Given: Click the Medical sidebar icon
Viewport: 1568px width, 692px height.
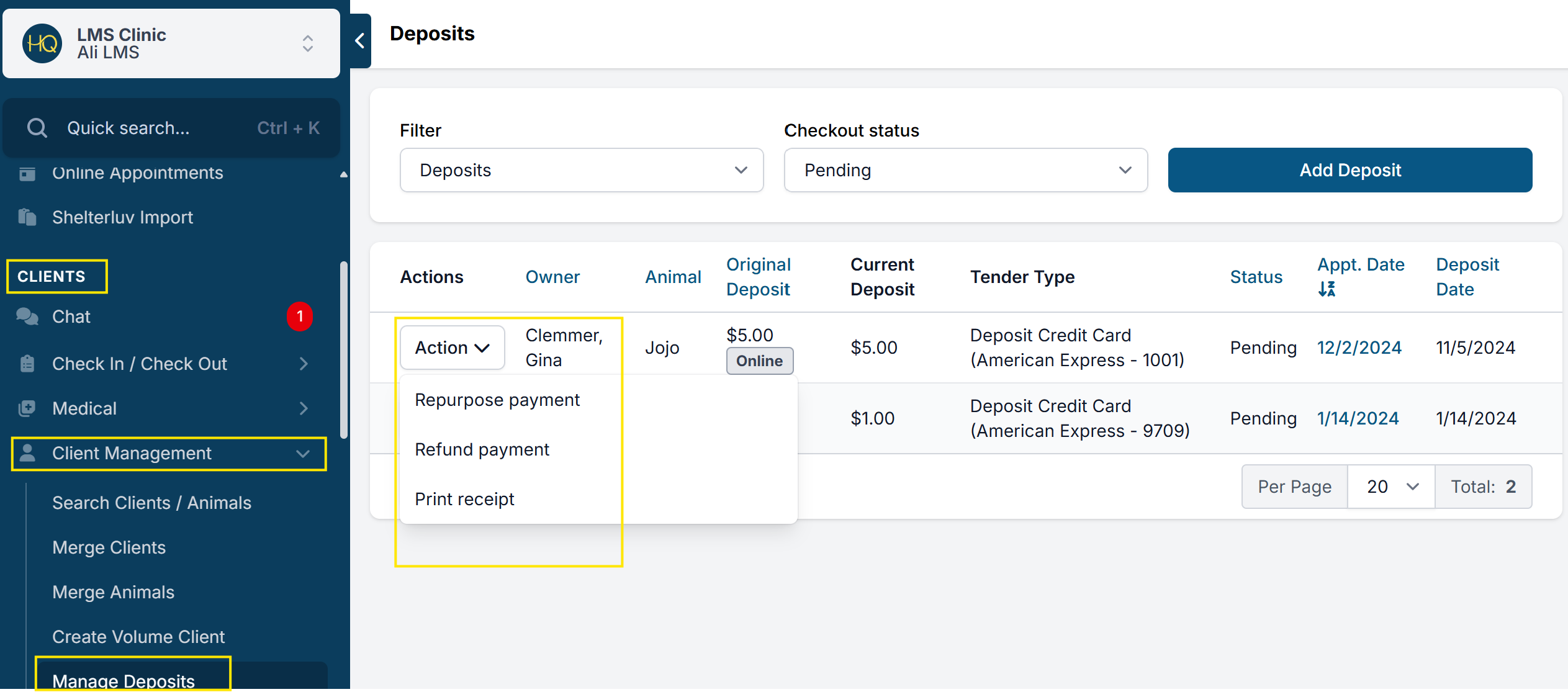Looking at the screenshot, I should click(27, 408).
